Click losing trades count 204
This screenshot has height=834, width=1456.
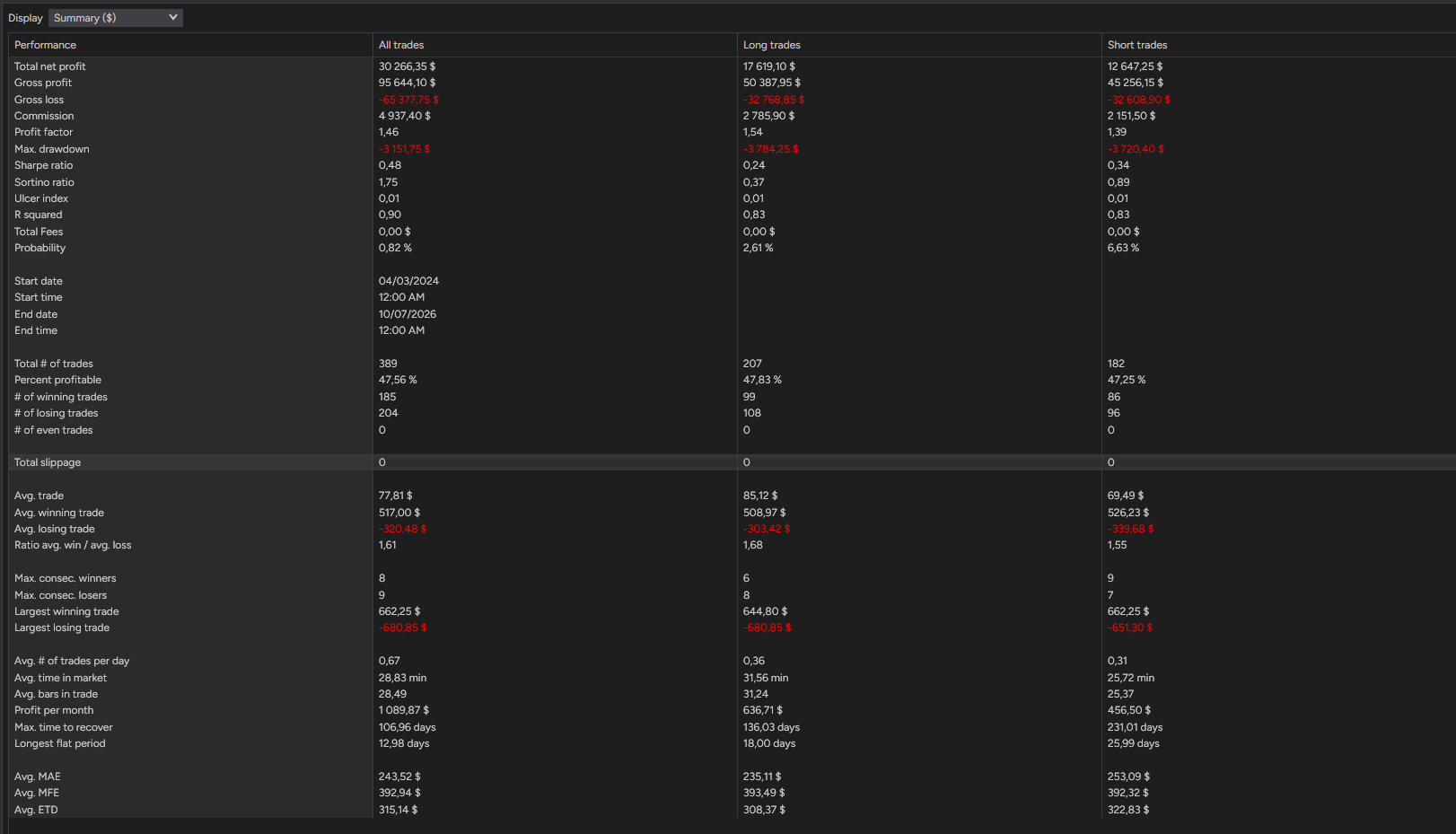(x=389, y=413)
